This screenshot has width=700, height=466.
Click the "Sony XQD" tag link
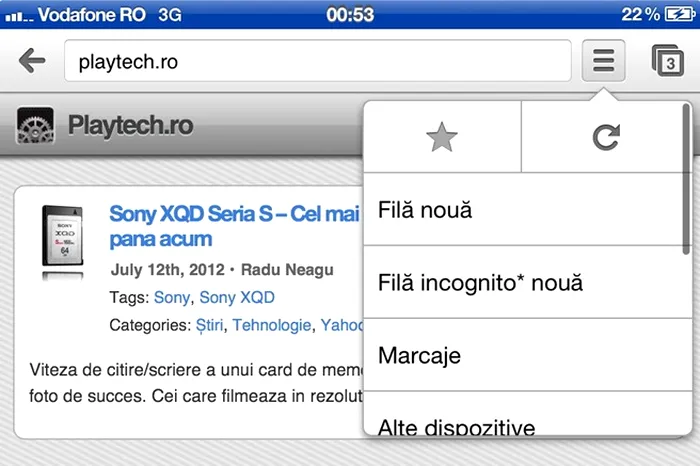(237, 297)
